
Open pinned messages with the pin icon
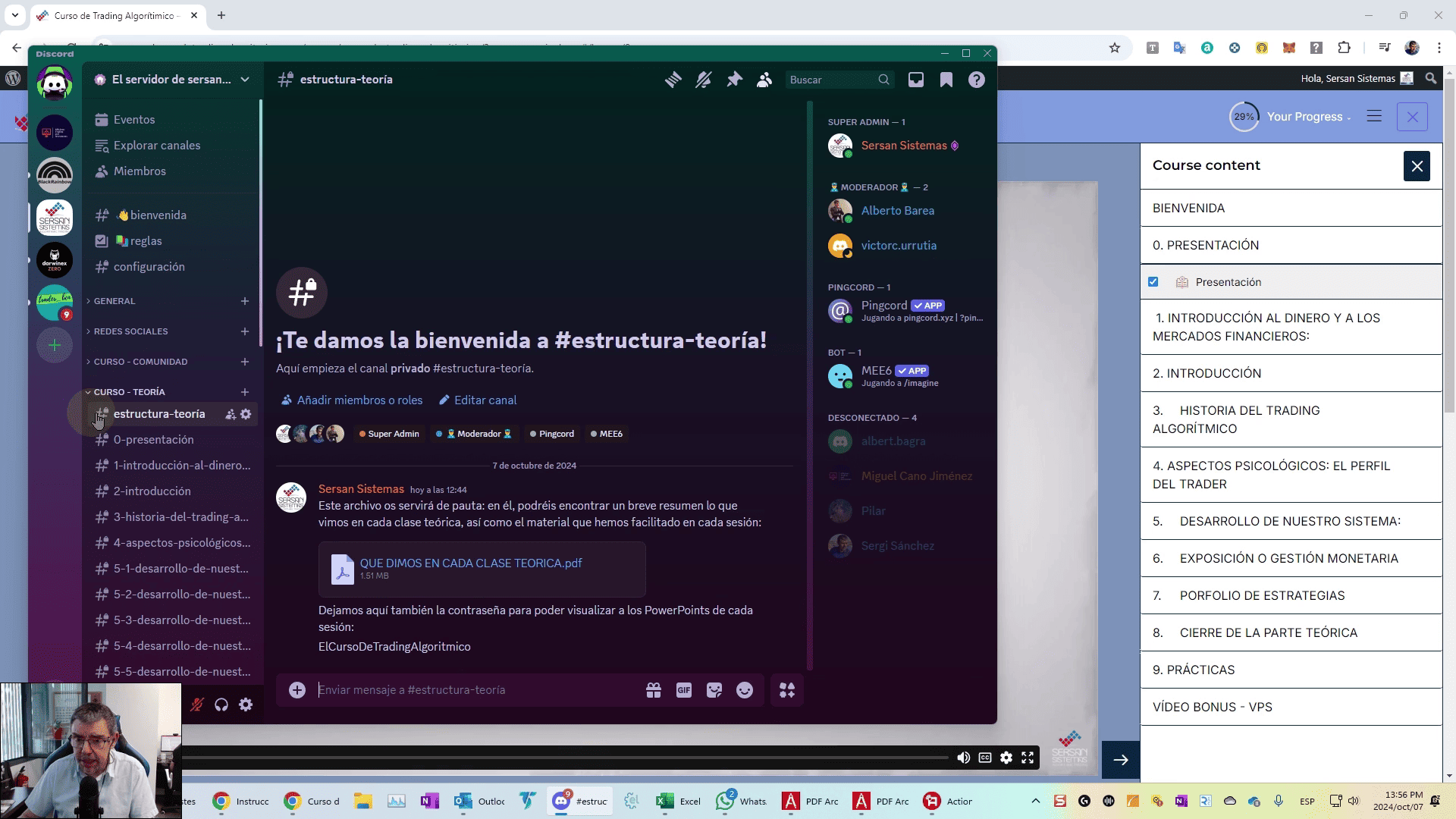pos(734,80)
